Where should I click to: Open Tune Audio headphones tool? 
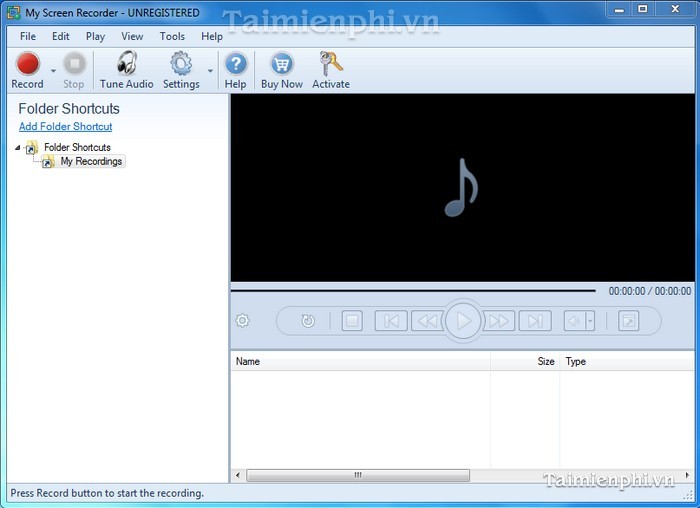click(x=127, y=70)
